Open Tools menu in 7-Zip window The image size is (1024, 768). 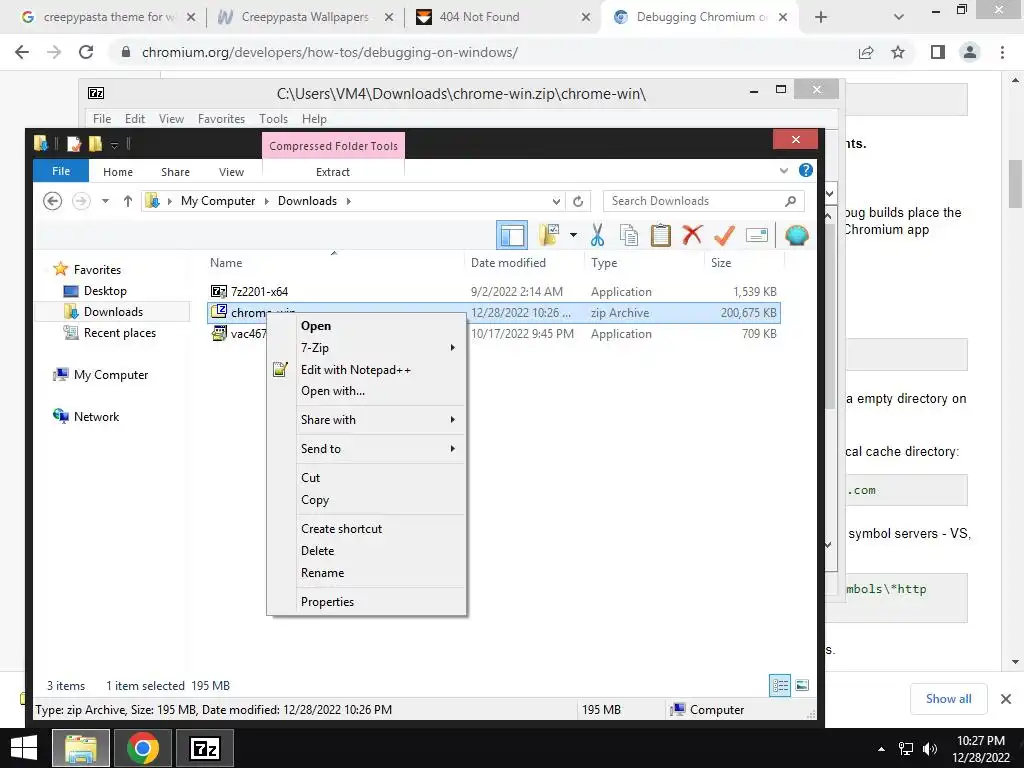pos(273,119)
